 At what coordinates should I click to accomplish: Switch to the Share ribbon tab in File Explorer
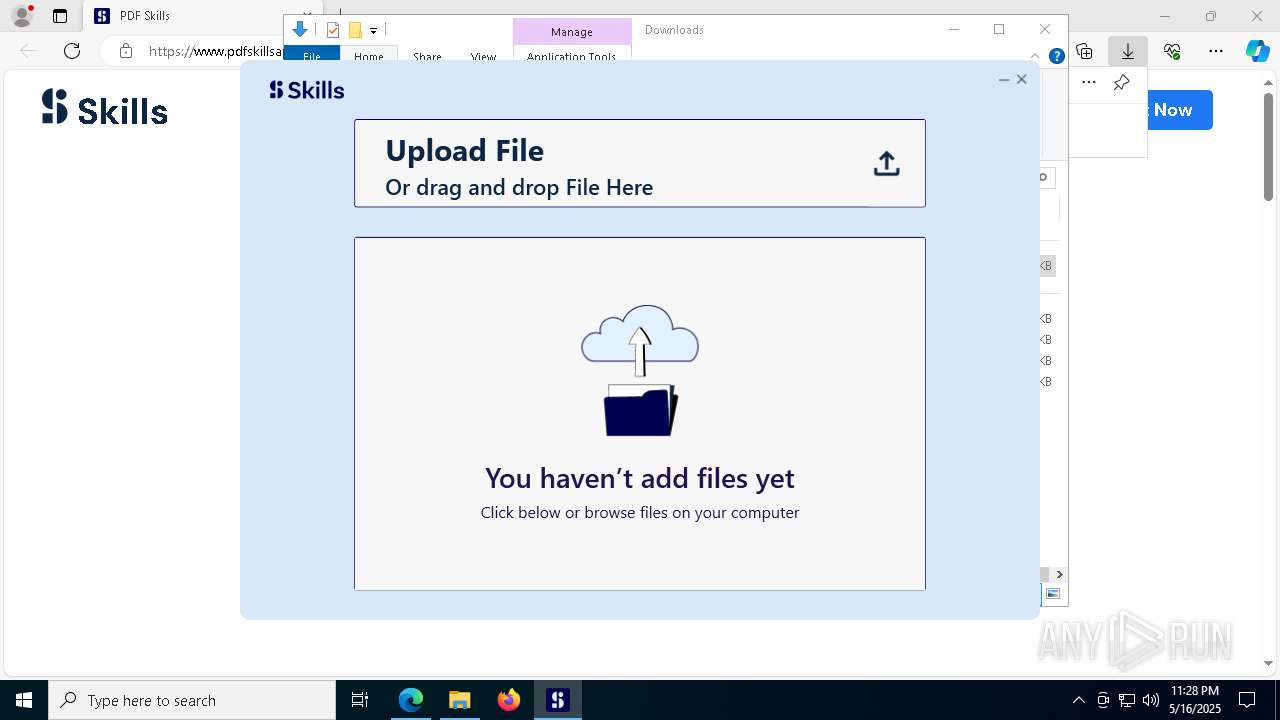[427, 55]
